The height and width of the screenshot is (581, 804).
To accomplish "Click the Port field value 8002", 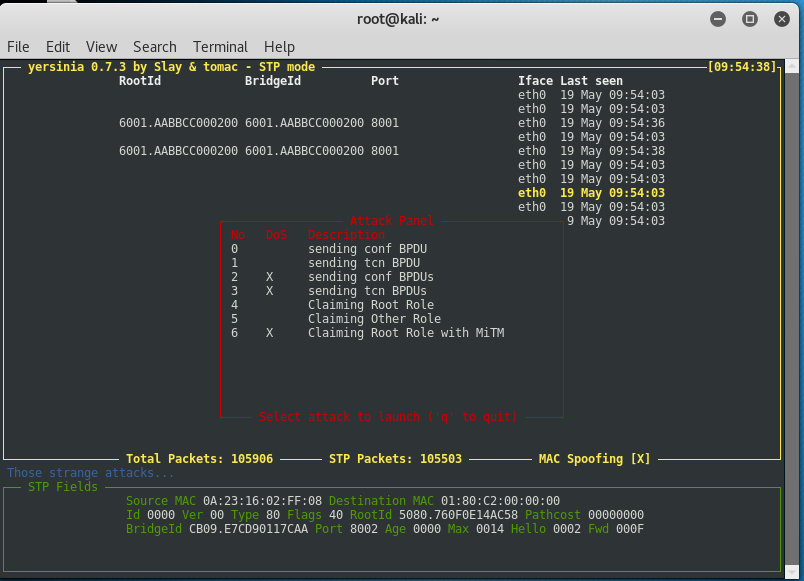I will tap(364, 529).
